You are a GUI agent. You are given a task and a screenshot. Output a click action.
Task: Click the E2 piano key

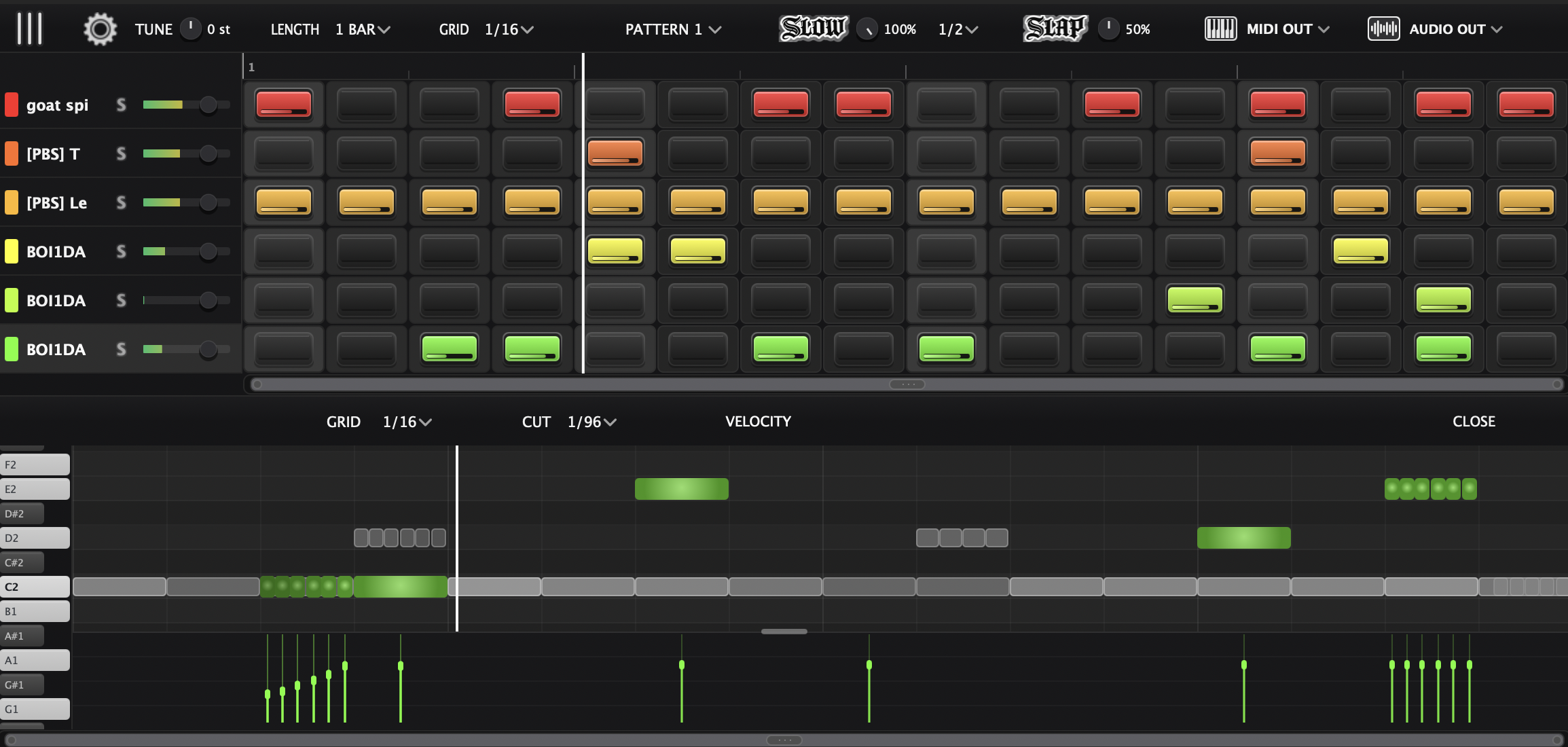point(35,489)
